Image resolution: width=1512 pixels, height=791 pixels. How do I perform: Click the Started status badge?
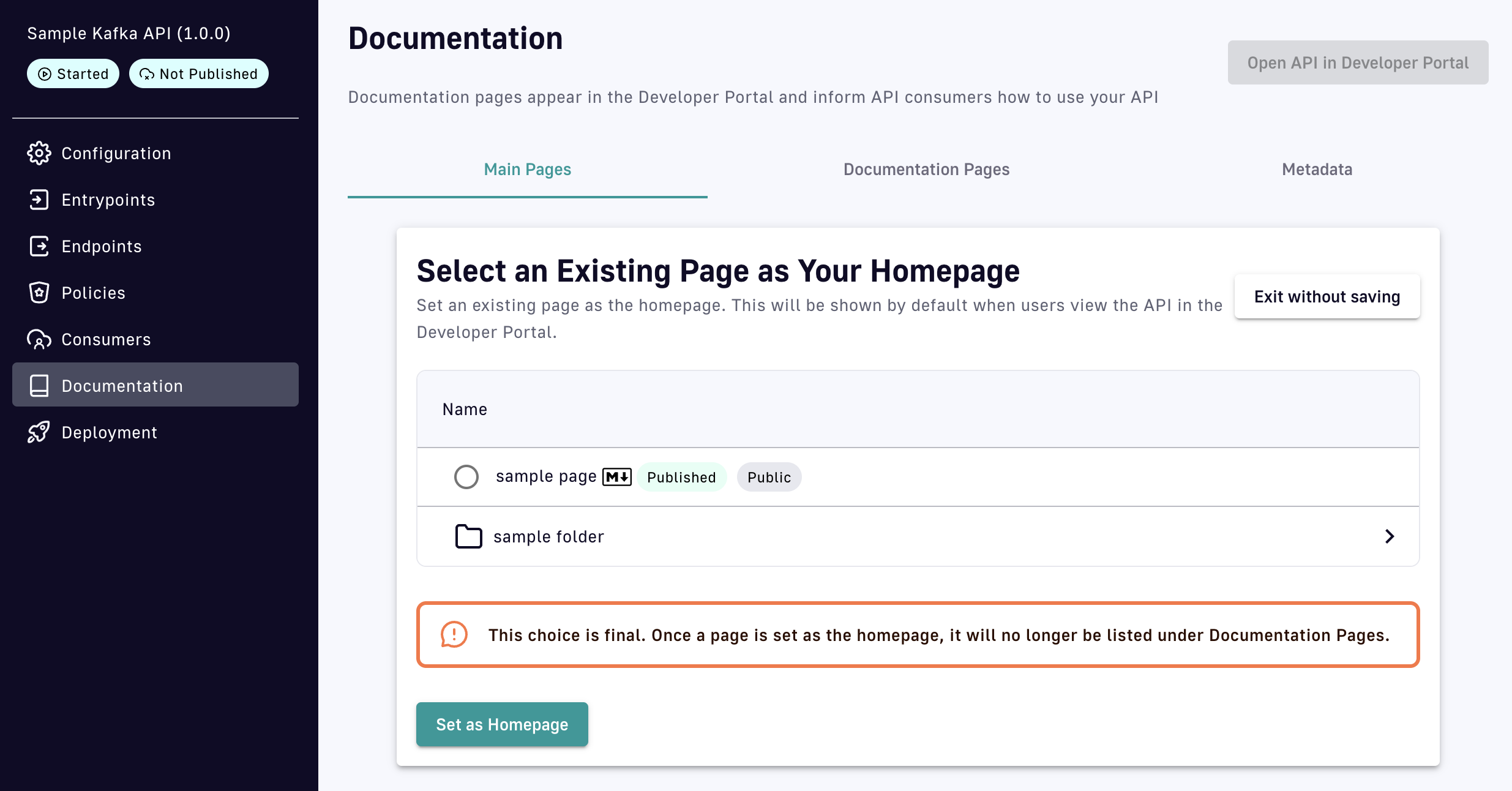(73, 74)
